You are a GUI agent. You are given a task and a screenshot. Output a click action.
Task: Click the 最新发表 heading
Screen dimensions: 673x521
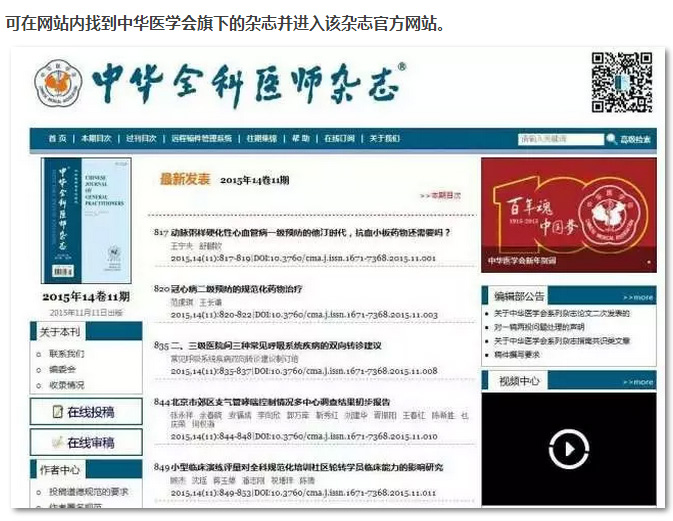pos(185,179)
